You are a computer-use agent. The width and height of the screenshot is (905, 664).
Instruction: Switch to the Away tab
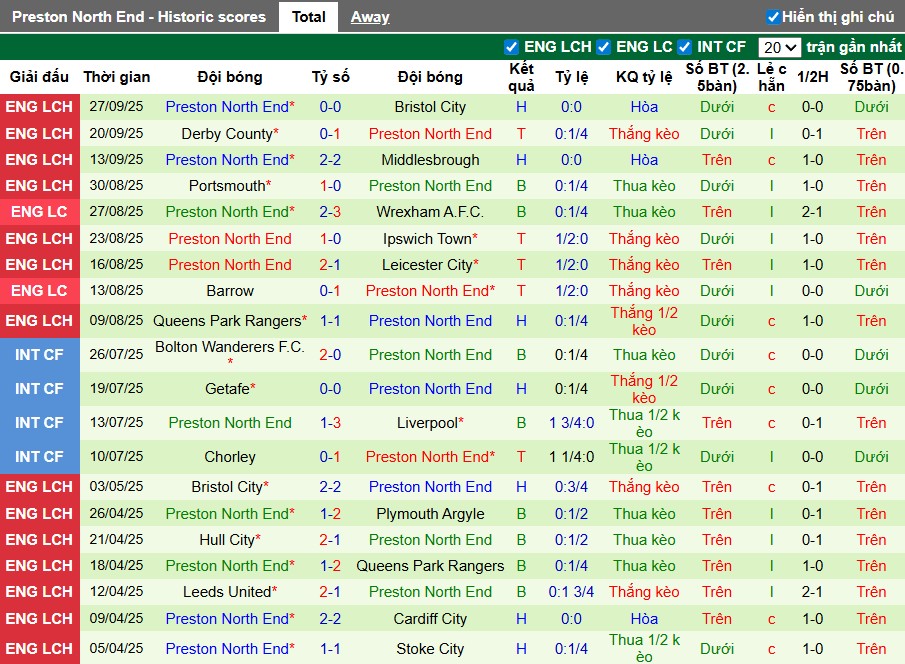(370, 16)
